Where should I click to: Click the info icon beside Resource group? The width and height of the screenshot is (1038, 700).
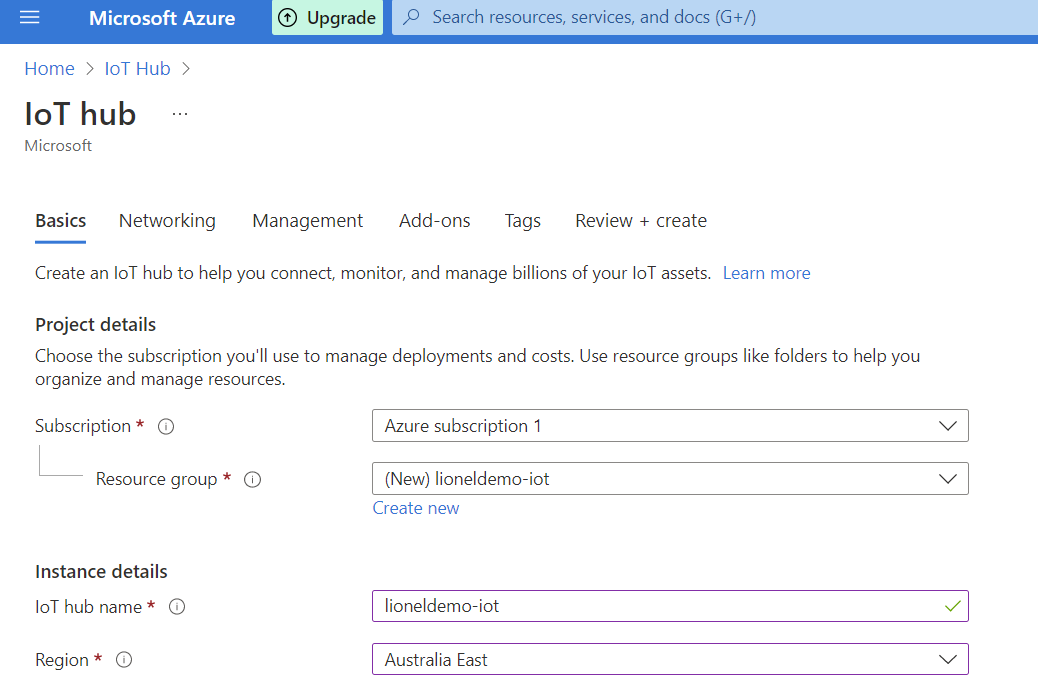(252, 479)
